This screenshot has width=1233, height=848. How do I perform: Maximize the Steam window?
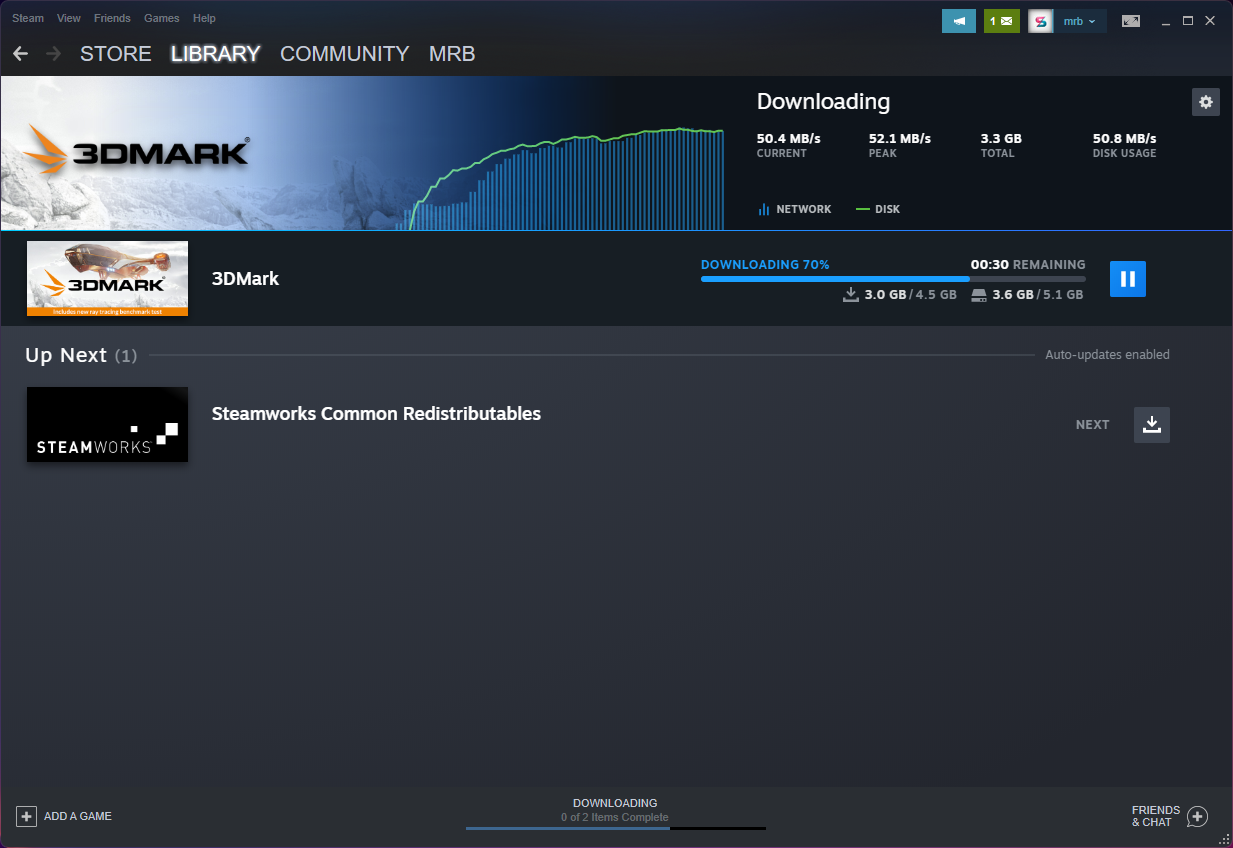[1188, 20]
